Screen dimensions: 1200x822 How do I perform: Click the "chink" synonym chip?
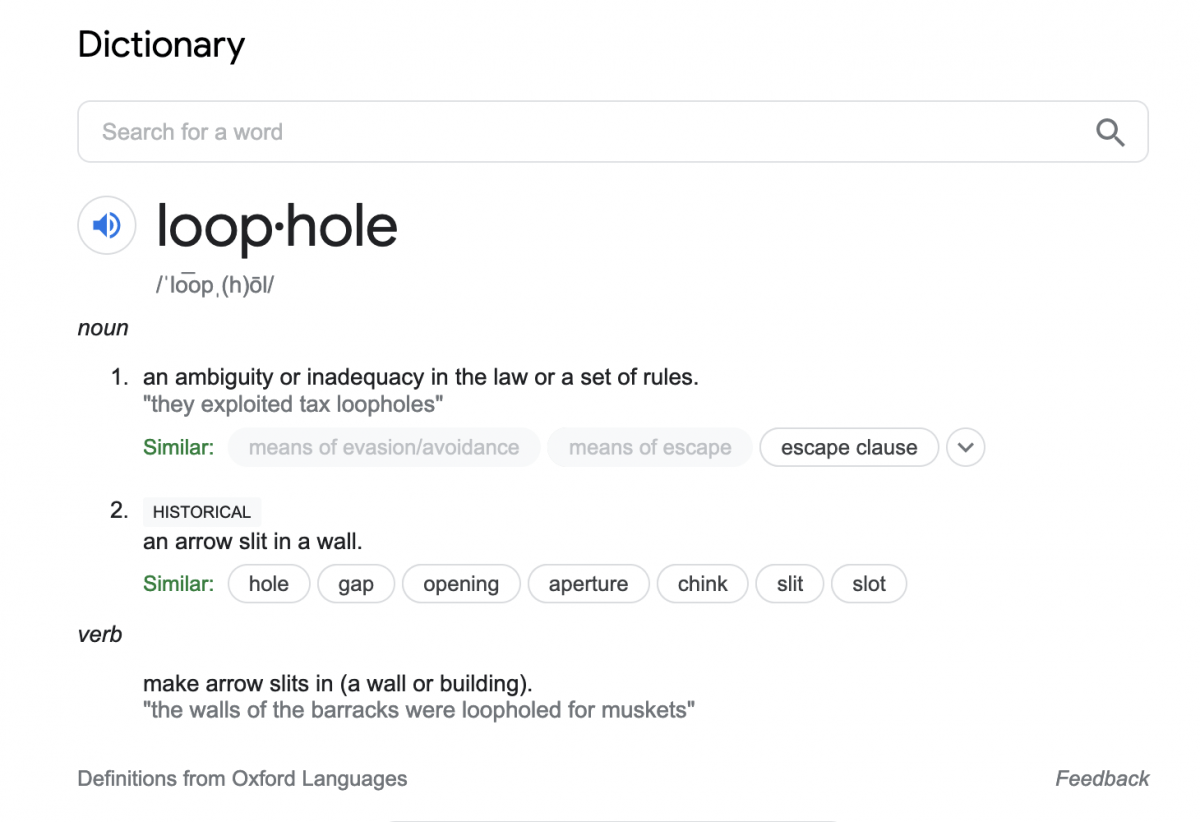tap(702, 584)
